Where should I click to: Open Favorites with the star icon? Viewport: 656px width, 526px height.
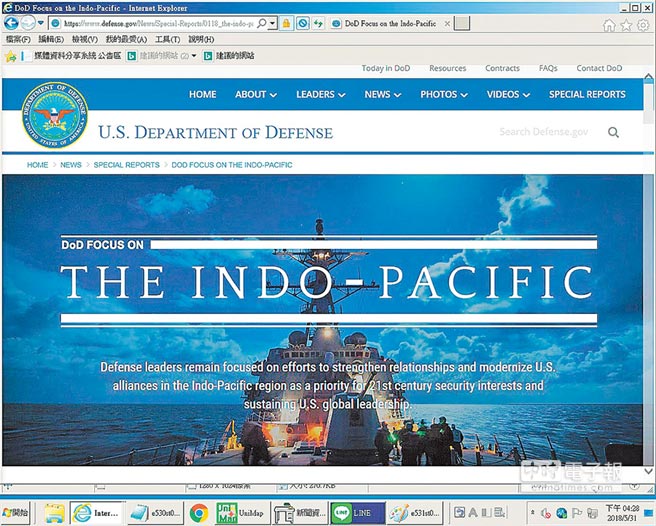pos(626,26)
